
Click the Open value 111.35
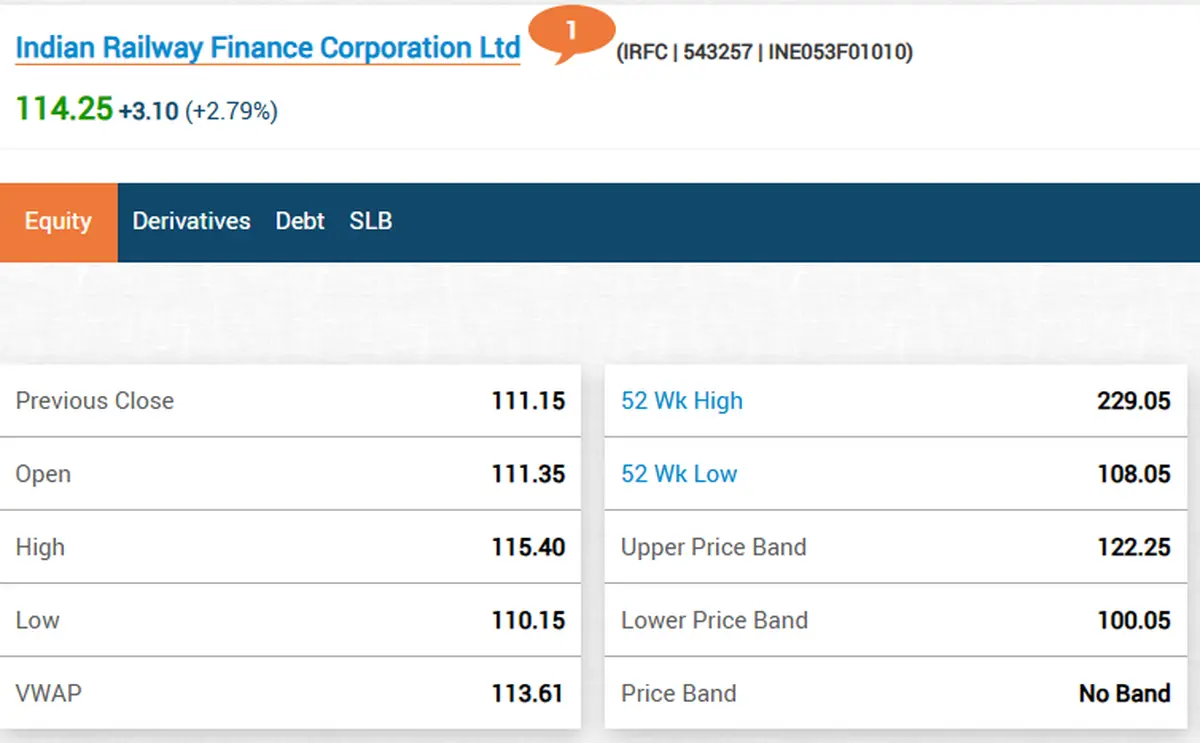[x=528, y=474]
